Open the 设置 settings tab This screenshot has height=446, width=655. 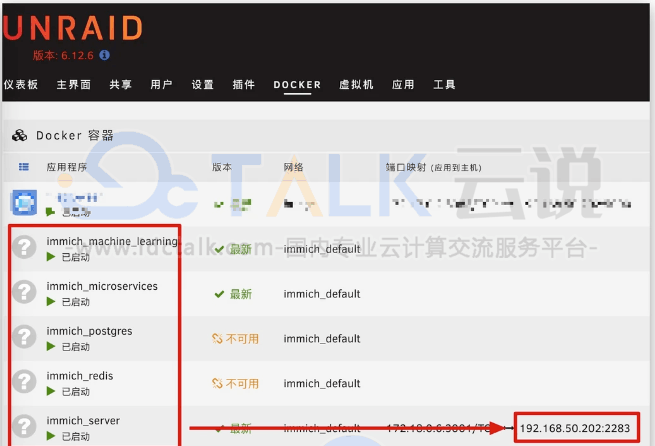203,84
